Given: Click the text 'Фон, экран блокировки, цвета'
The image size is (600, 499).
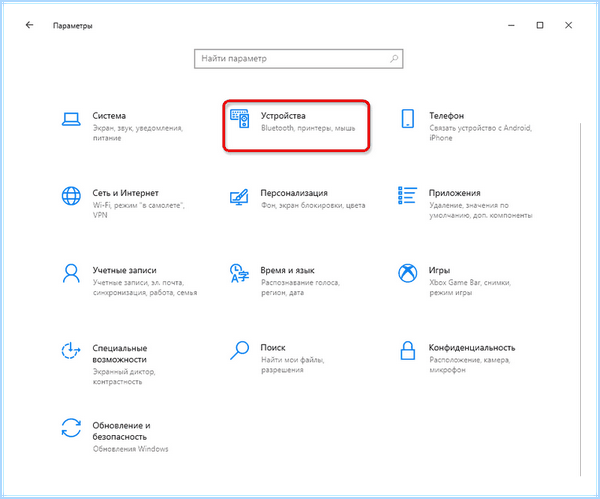Looking at the screenshot, I should pyautogui.click(x=313, y=205).
